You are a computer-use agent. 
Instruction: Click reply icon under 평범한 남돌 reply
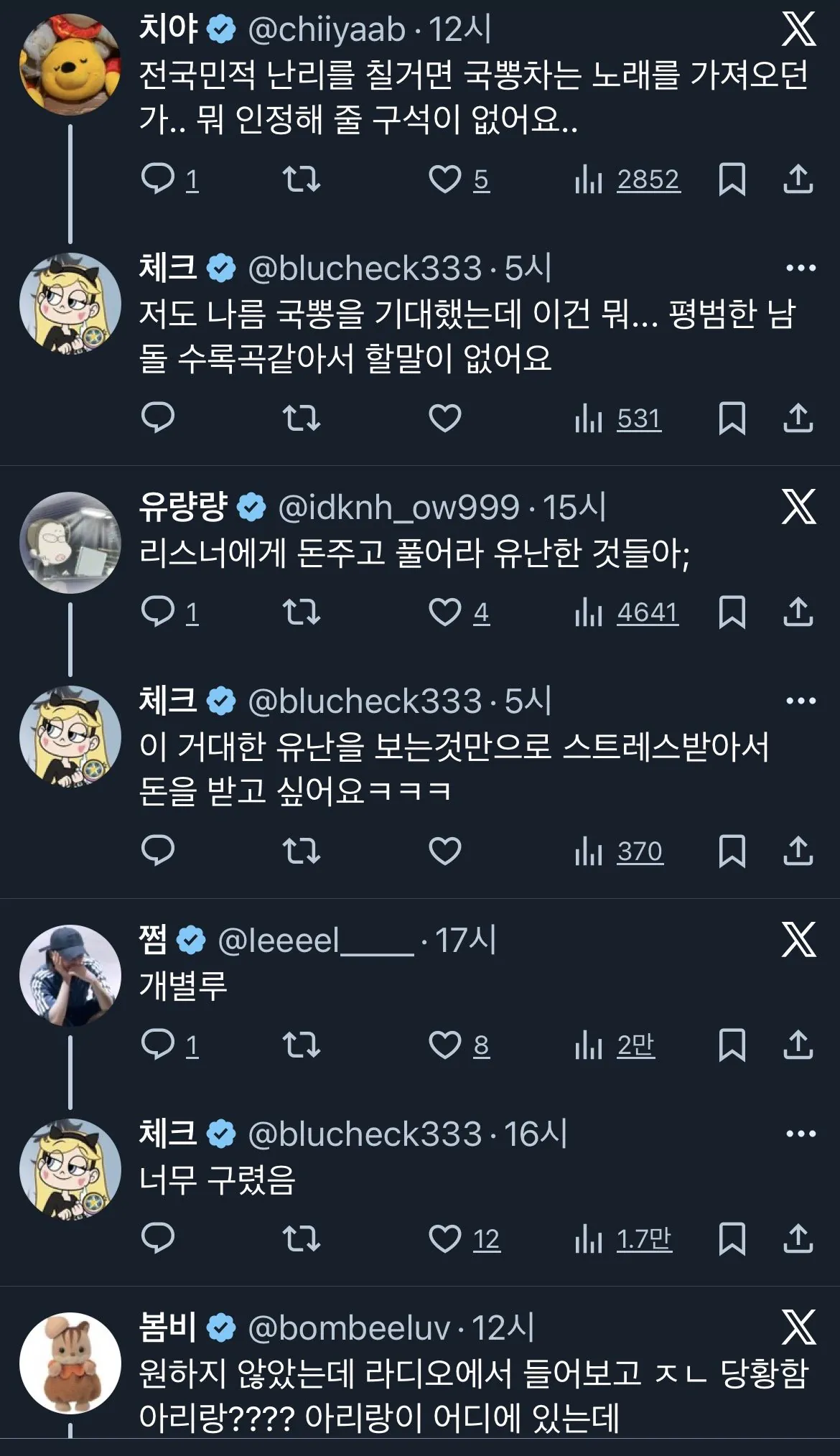[158, 419]
